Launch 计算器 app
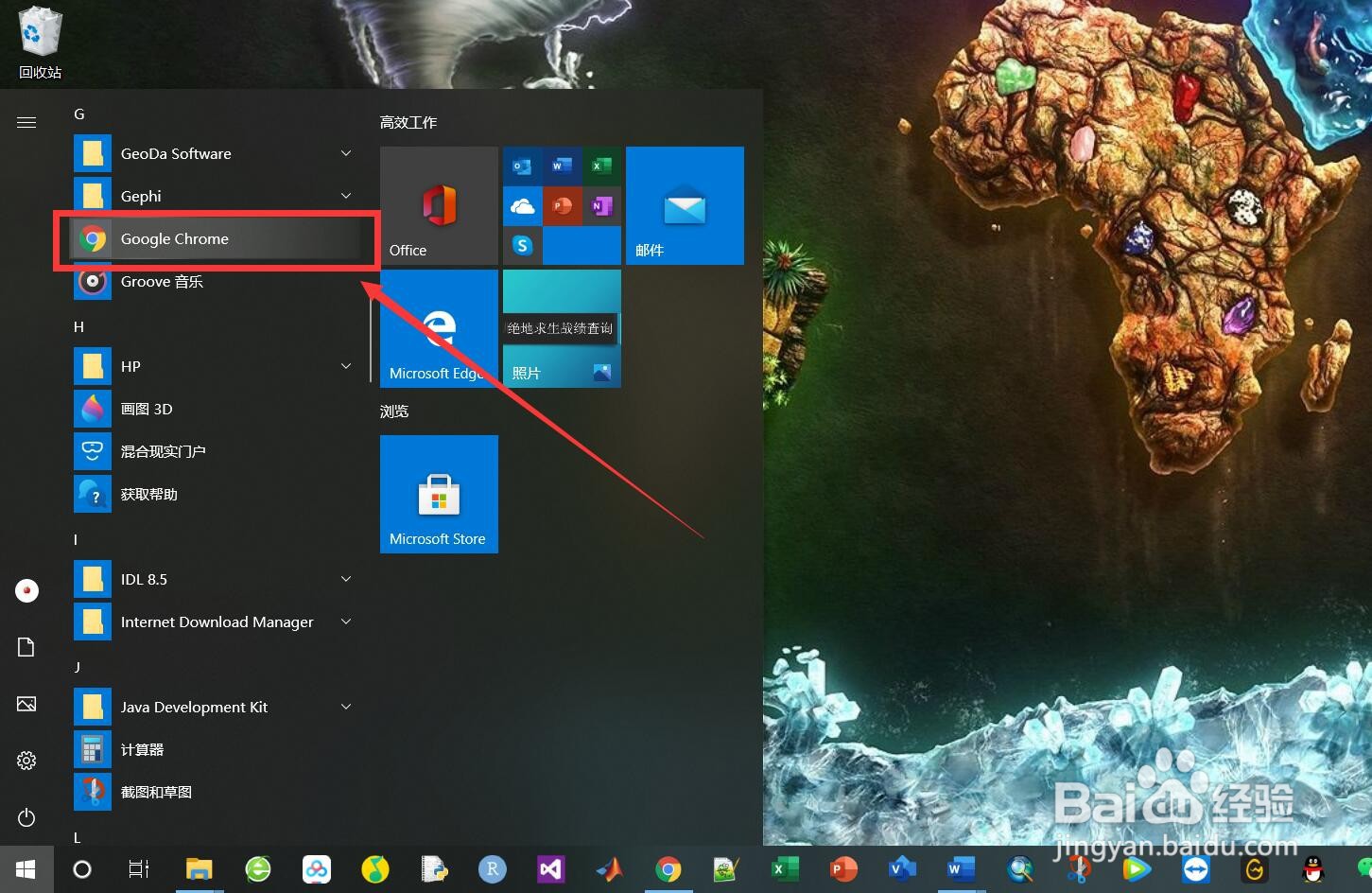The image size is (1372, 893). coord(216,749)
